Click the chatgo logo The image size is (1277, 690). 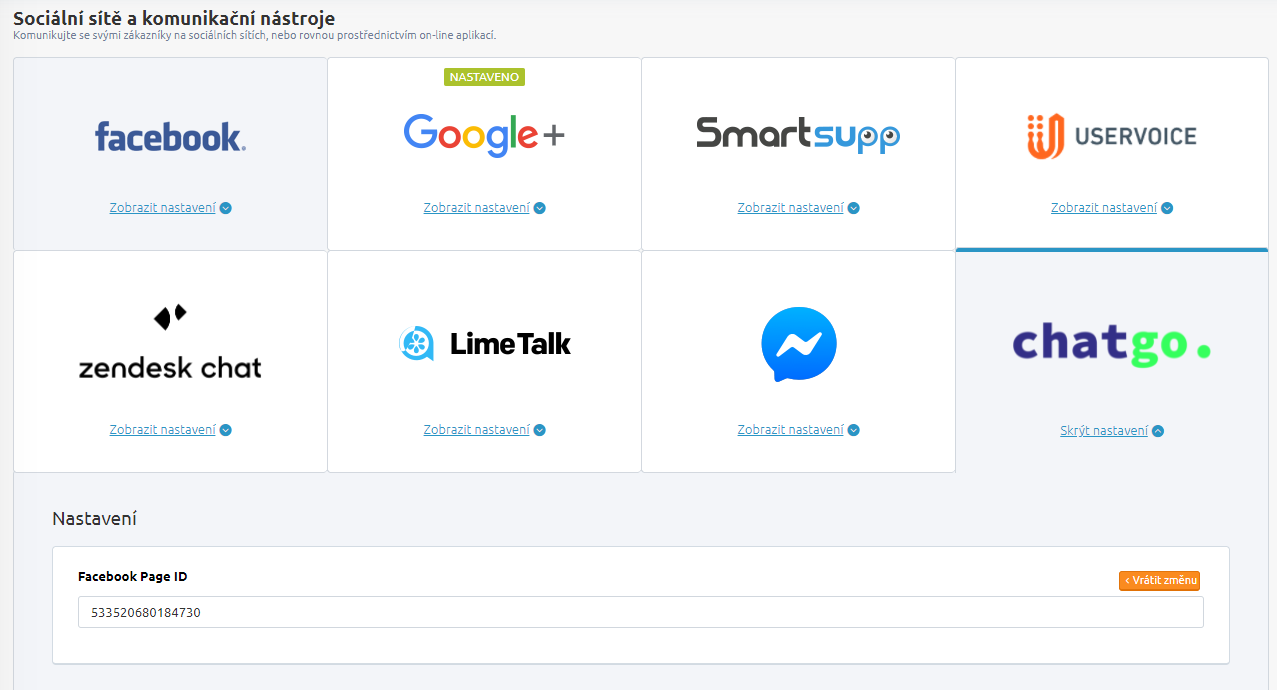pos(1111,343)
